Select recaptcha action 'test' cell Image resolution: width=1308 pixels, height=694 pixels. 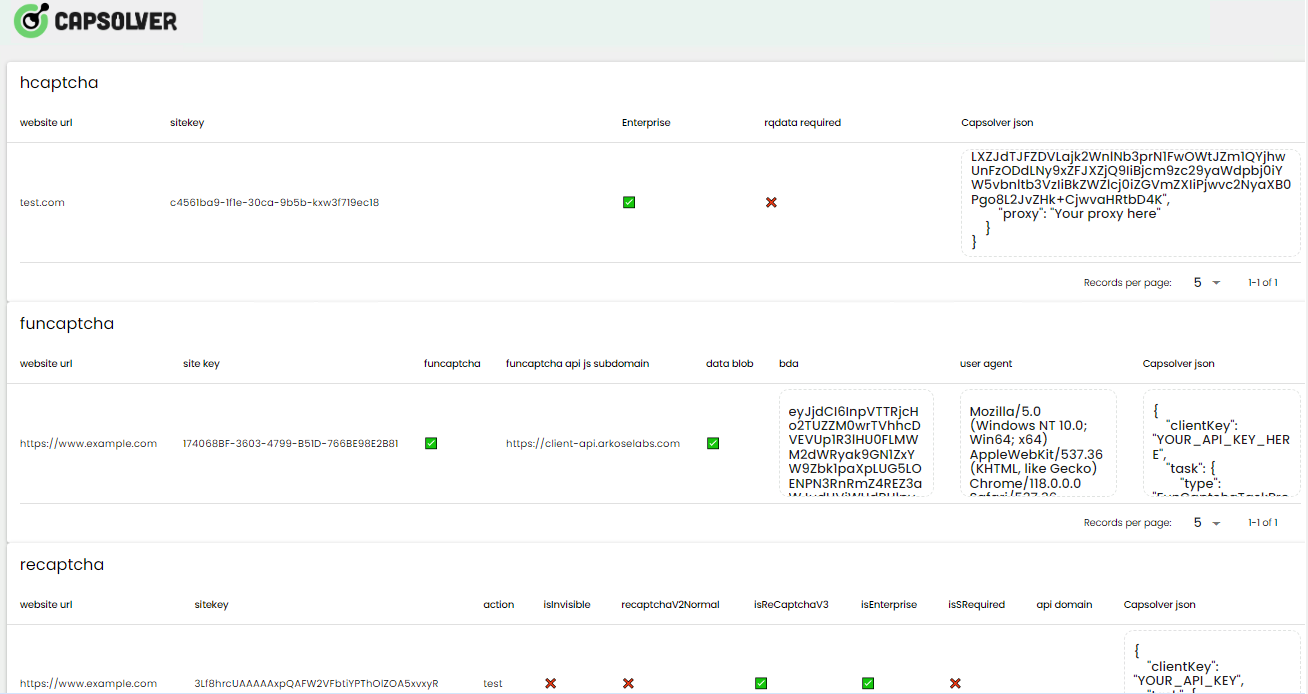(x=493, y=684)
